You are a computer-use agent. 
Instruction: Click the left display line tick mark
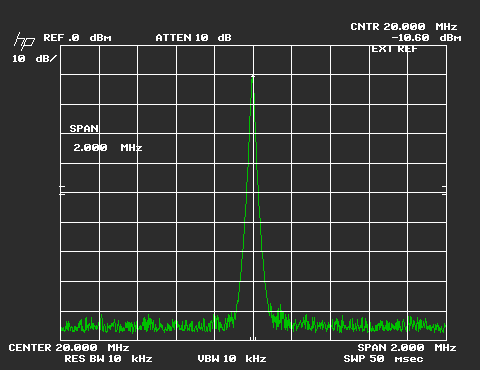click(x=62, y=191)
